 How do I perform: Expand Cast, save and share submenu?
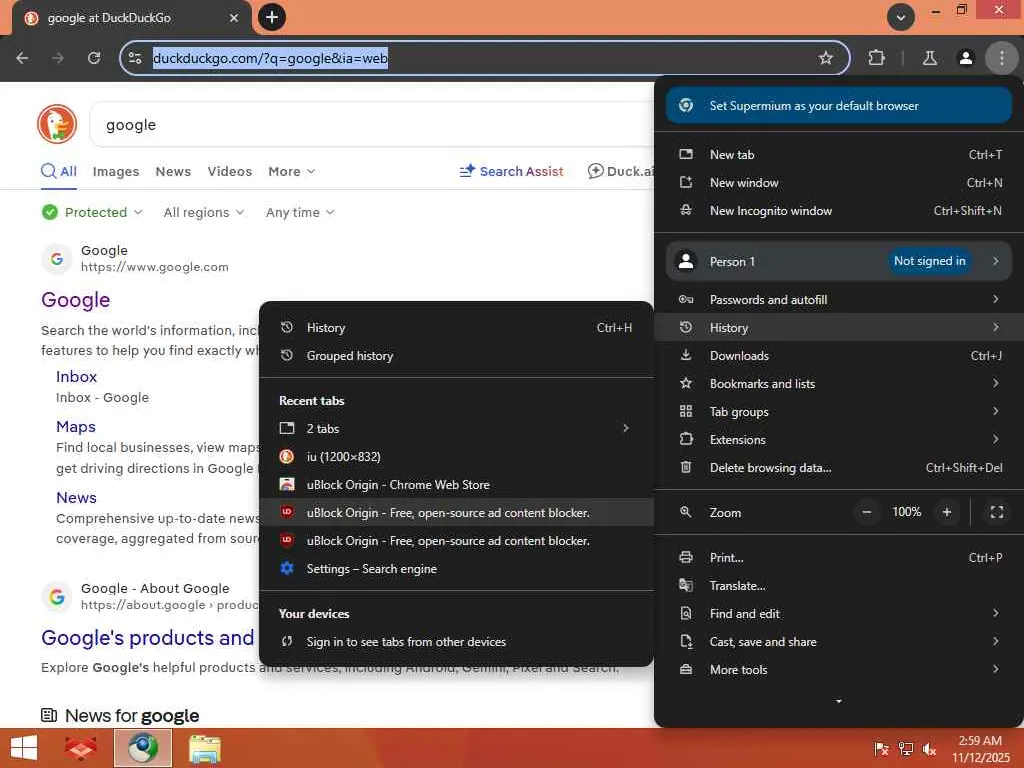(839, 642)
